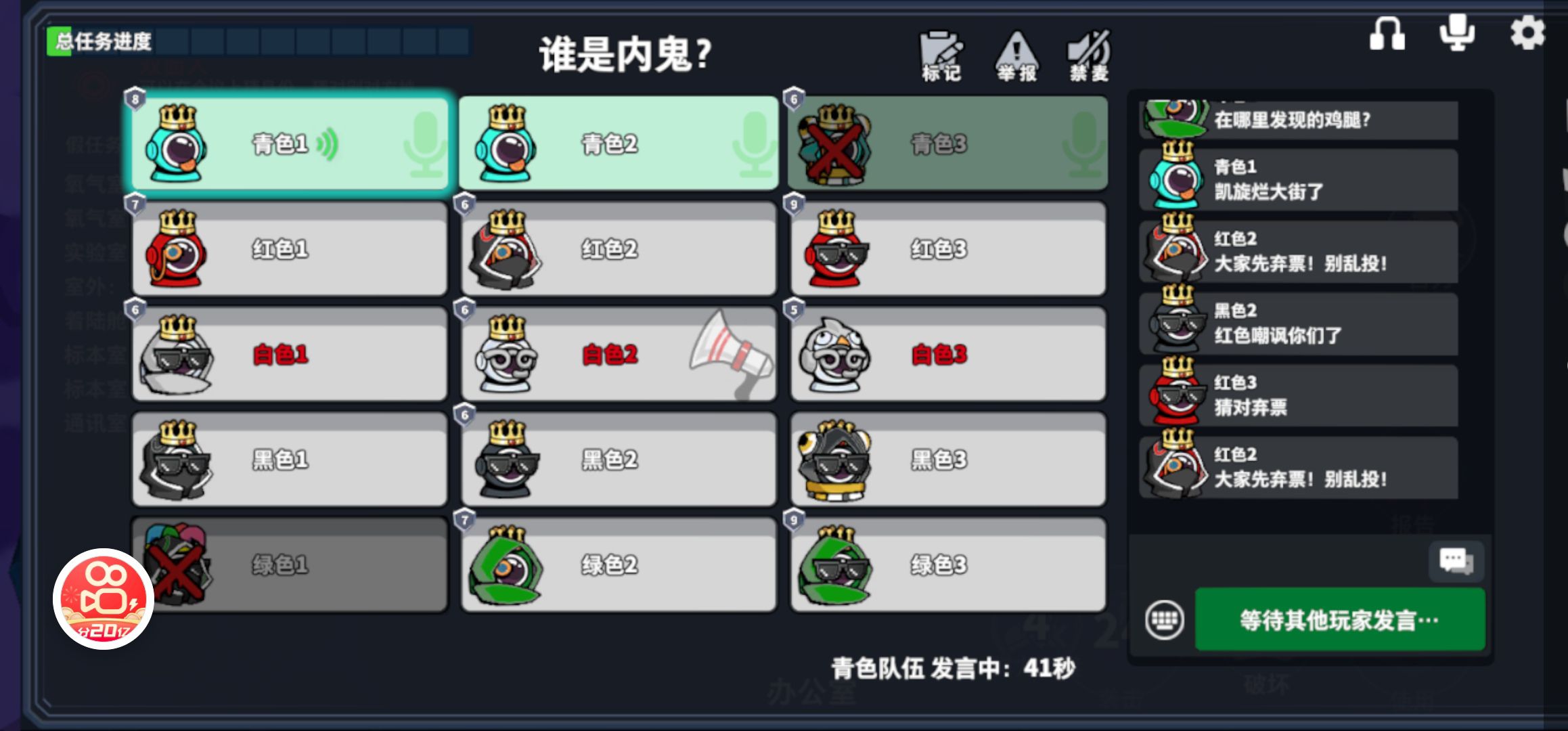Open the keyboard input icon

click(1165, 619)
